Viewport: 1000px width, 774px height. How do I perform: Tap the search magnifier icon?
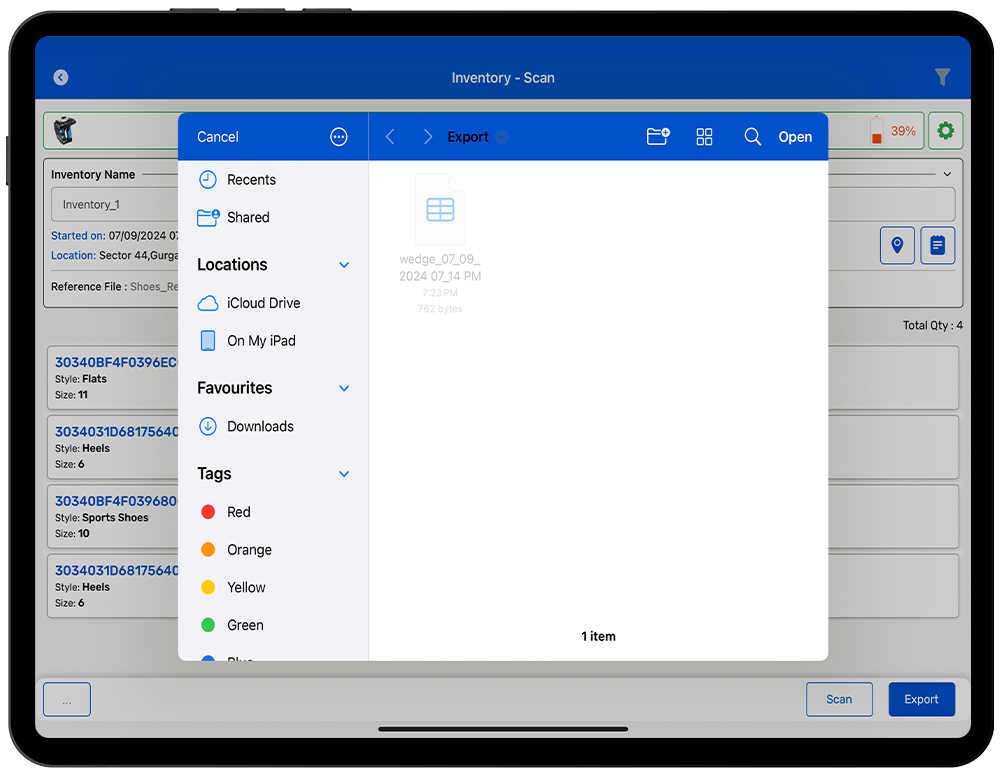(x=752, y=137)
